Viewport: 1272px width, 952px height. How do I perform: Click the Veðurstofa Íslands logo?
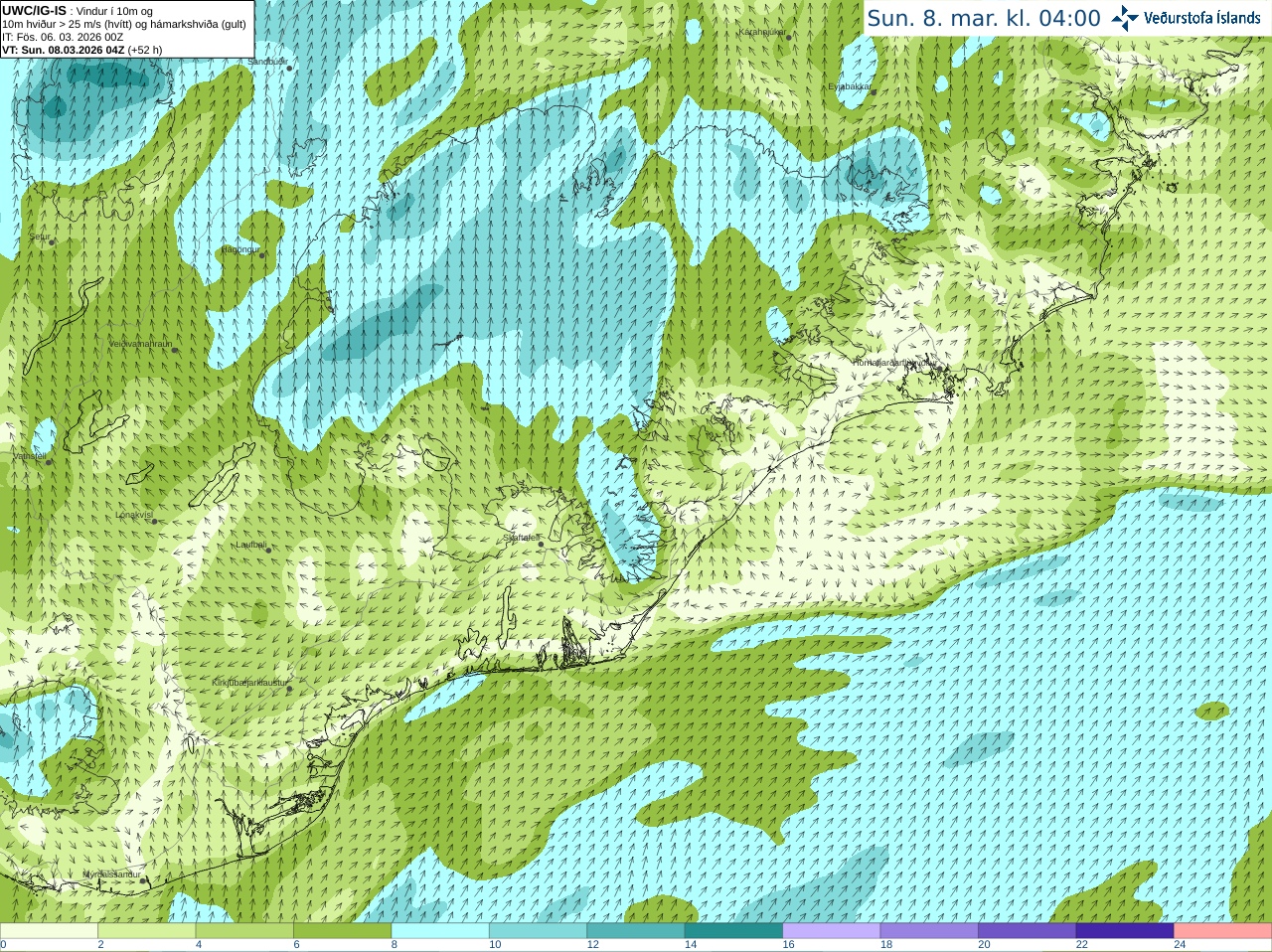pyautogui.click(x=1187, y=18)
